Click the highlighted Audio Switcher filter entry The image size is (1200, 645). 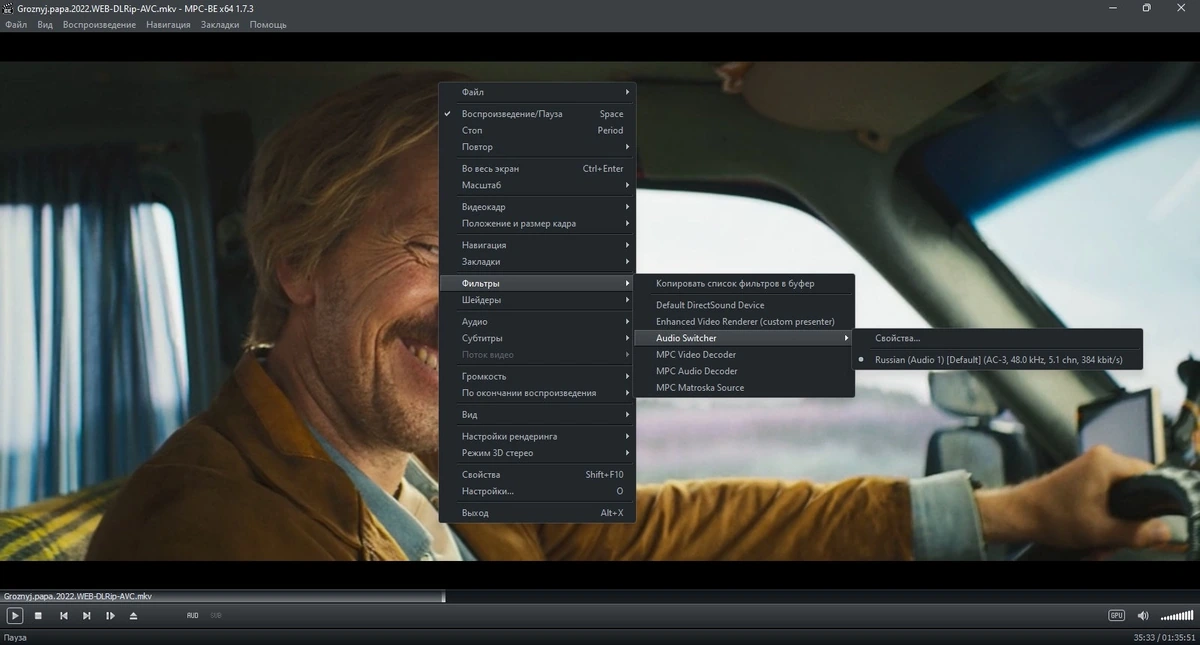pos(744,338)
